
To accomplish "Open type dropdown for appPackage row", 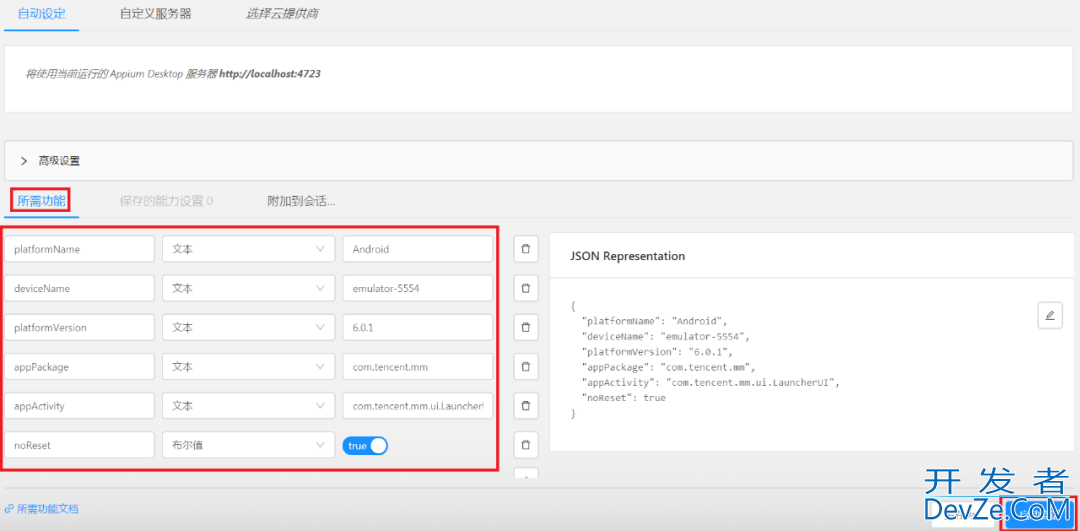I will click(249, 367).
